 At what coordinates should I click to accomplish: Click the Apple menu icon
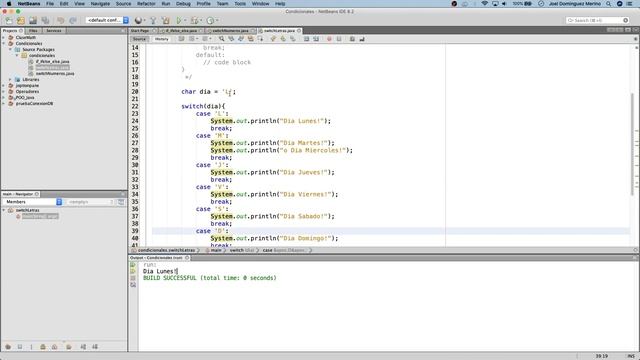(9, 4)
